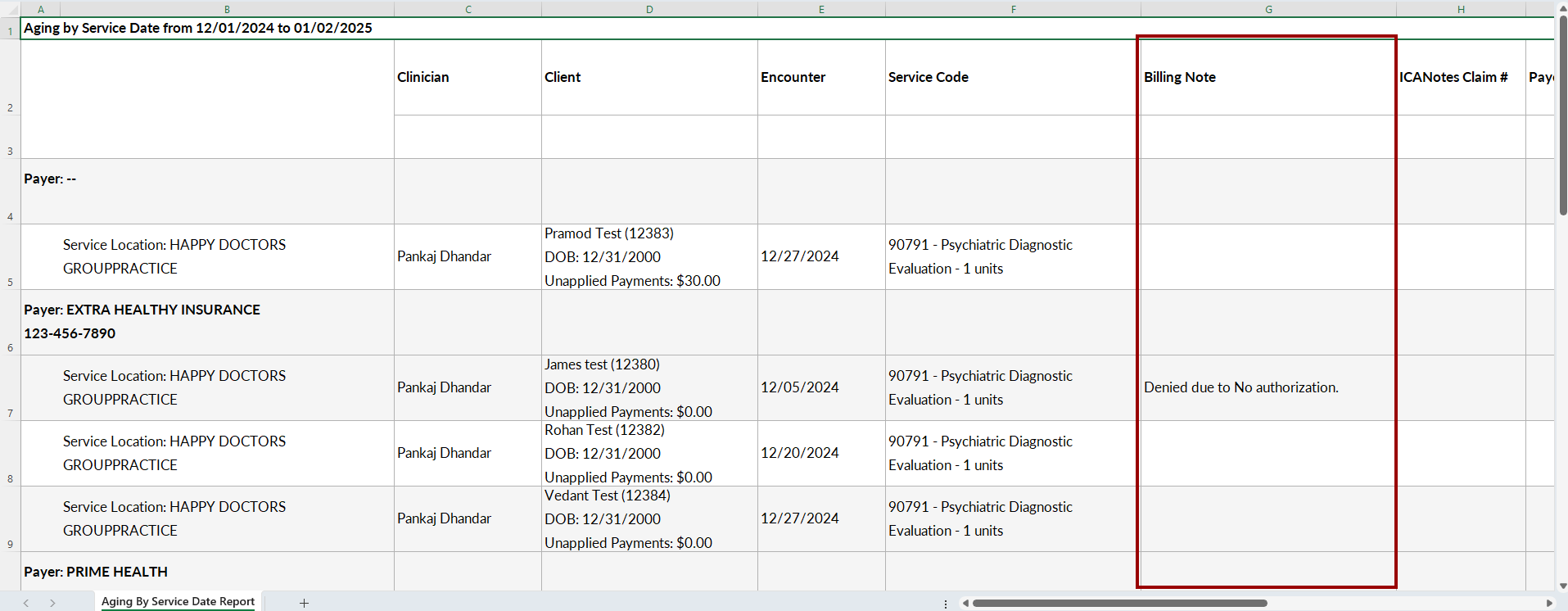
Task: Click the horizontal scrollbar left arrow
Action: [965, 603]
